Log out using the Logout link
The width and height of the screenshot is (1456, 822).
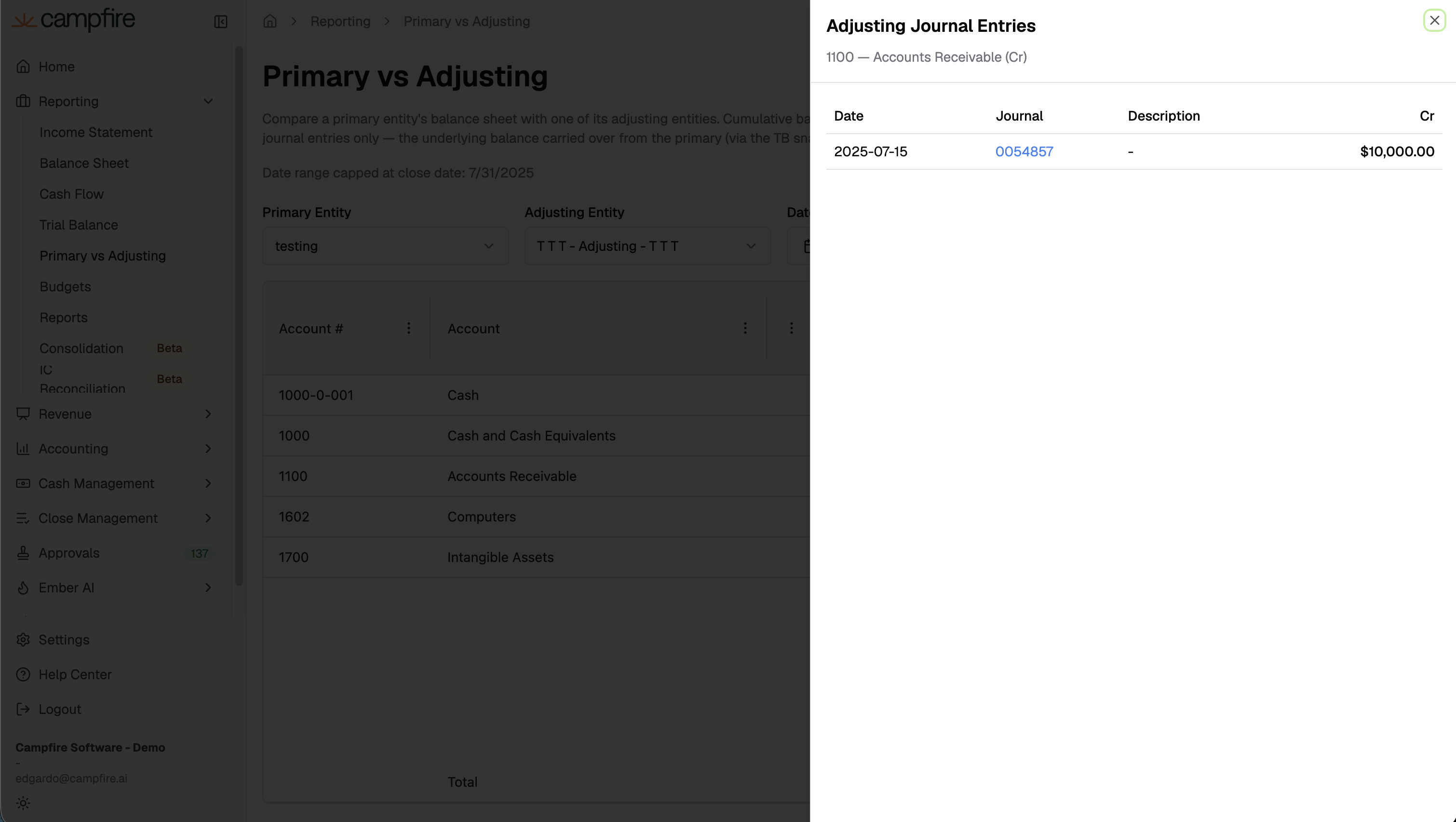point(60,710)
